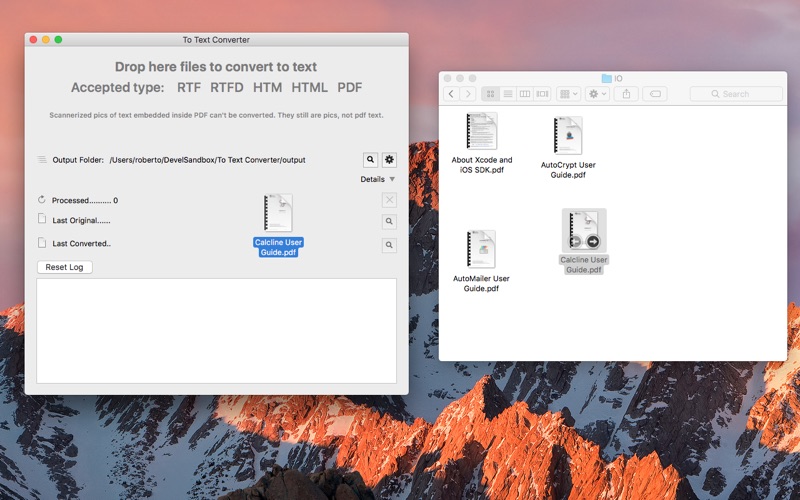Click the Processed refresh arrow icon
The image size is (800, 500).
click(42, 199)
